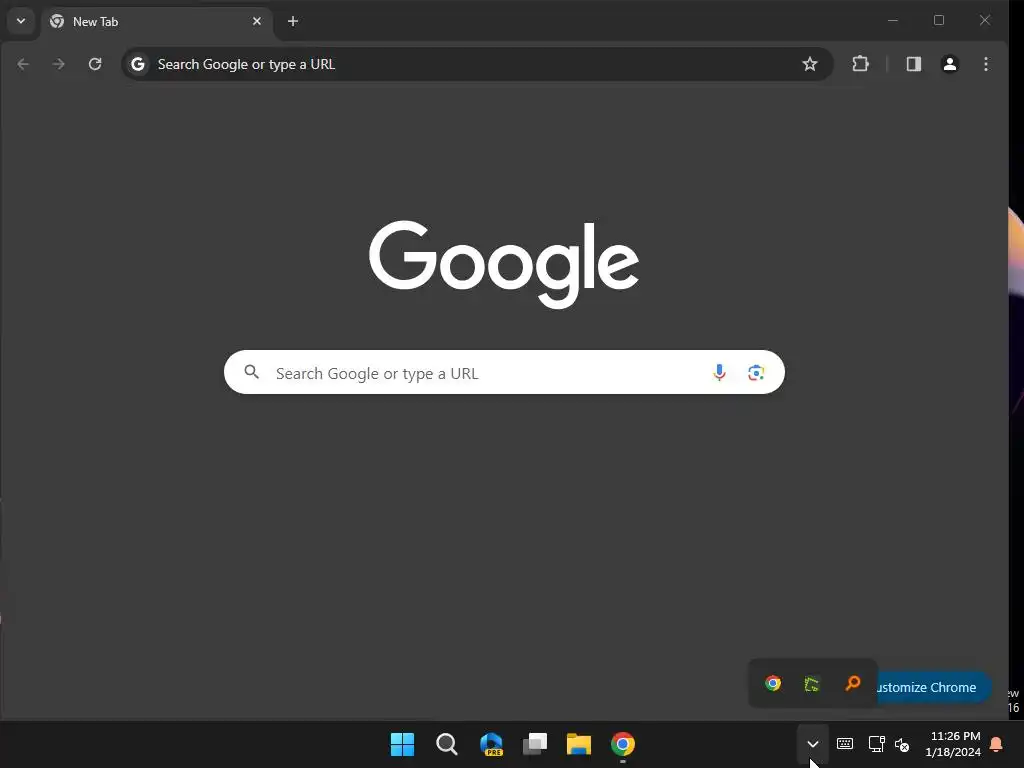This screenshot has height=768, width=1024.
Task: Toggle the Chrome side panel
Action: 914,64
